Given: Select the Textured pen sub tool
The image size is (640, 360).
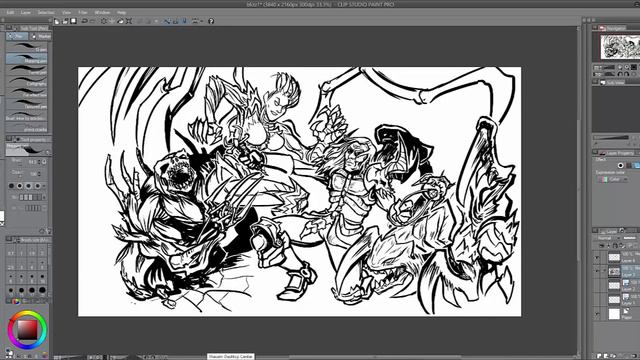Looking at the screenshot, I should pyautogui.click(x=27, y=104).
